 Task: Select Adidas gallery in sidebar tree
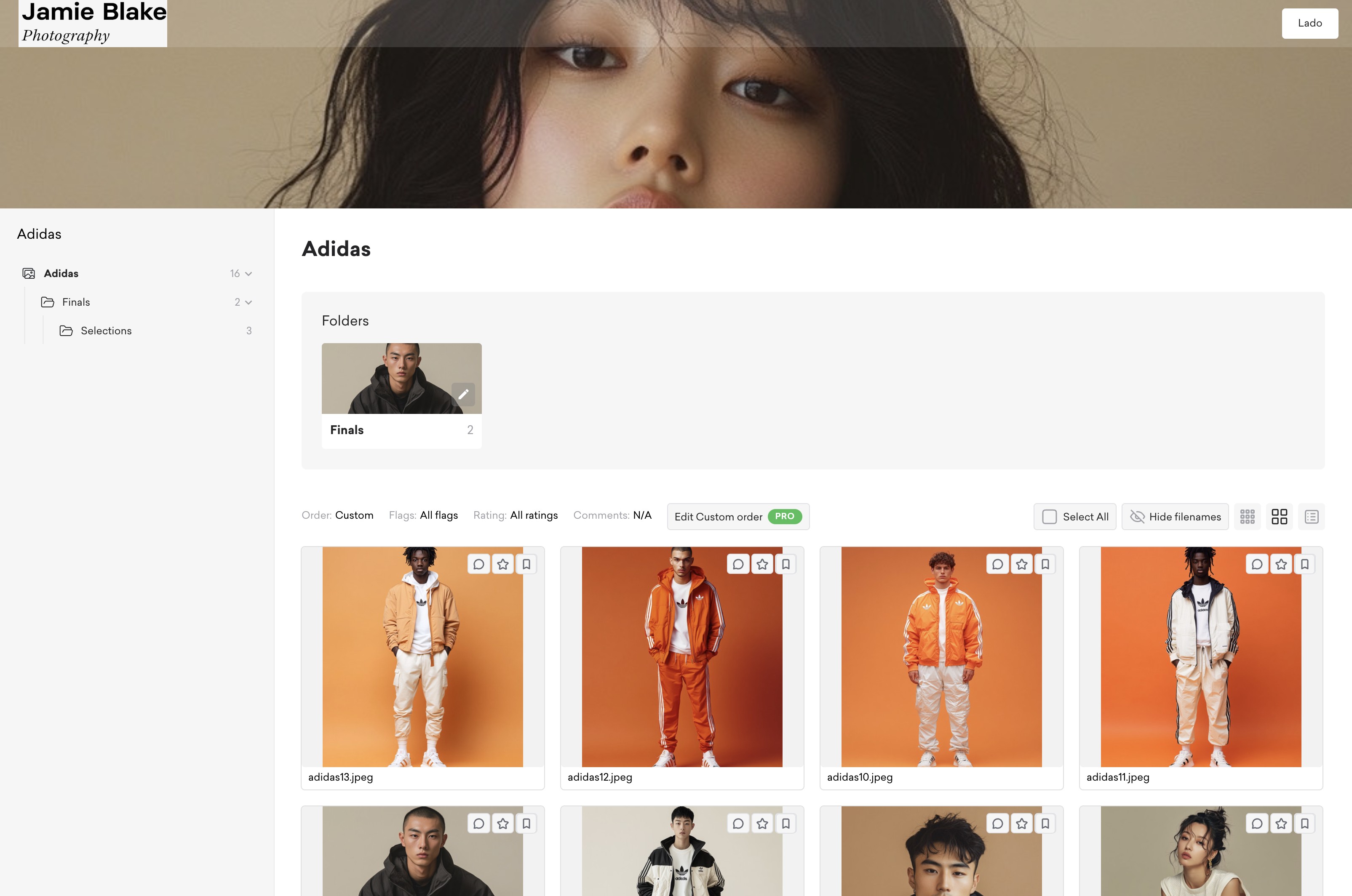pyautogui.click(x=61, y=274)
